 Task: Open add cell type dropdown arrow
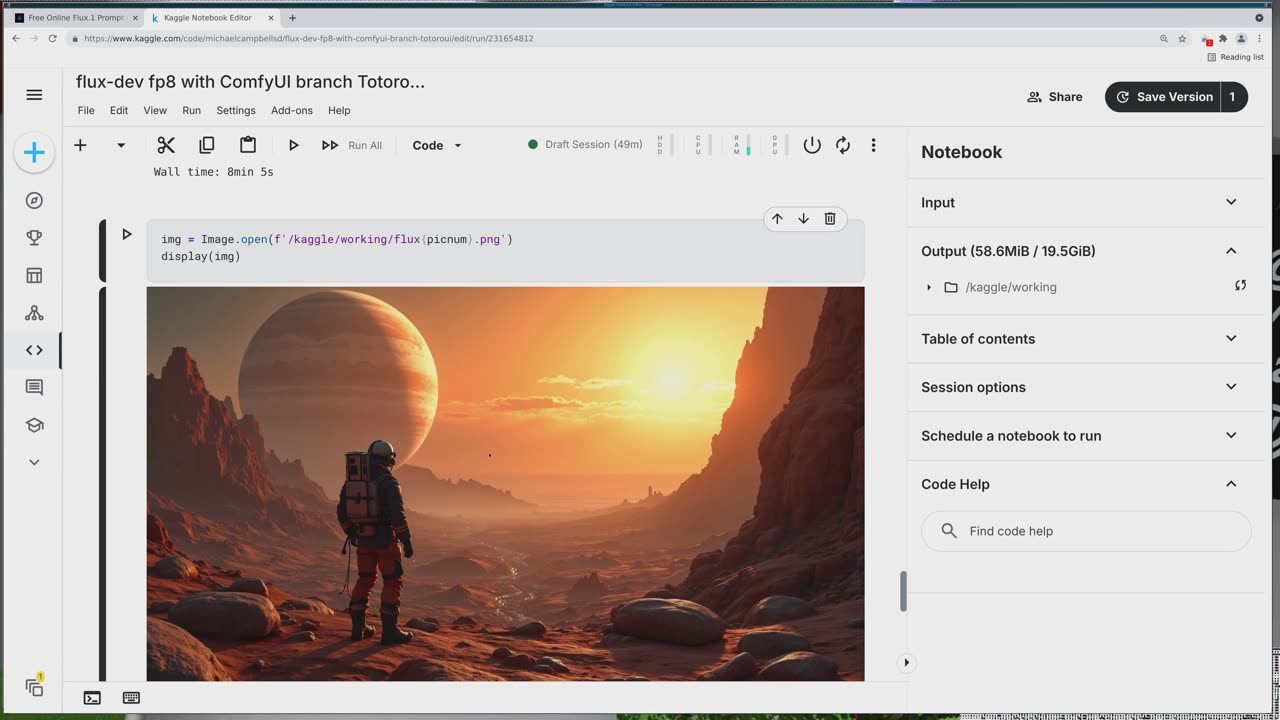point(121,145)
